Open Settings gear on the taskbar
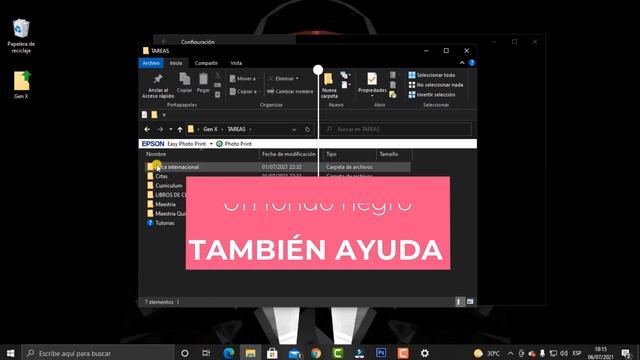The width and height of the screenshot is (640, 360). [x=424, y=353]
